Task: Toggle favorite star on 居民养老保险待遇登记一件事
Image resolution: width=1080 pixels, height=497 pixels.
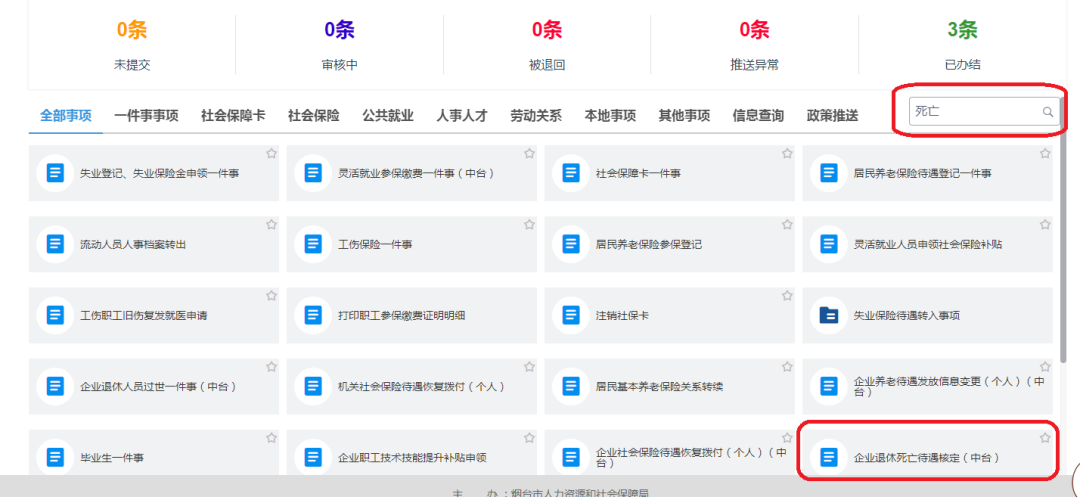Action: pos(1045,154)
